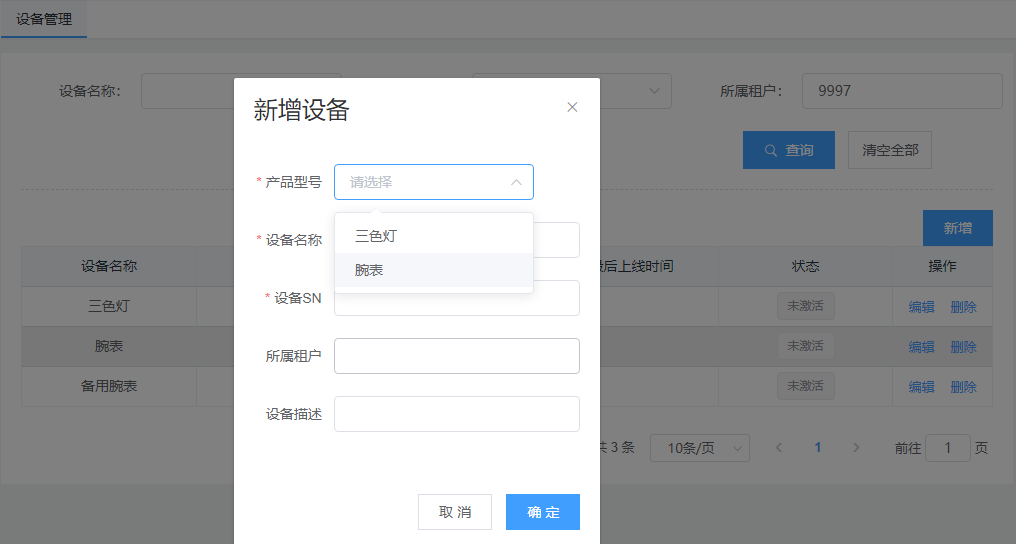Viewport: 1016px width, 544px height.
Task: Edit the 三色灯 device row
Action: [x=921, y=307]
